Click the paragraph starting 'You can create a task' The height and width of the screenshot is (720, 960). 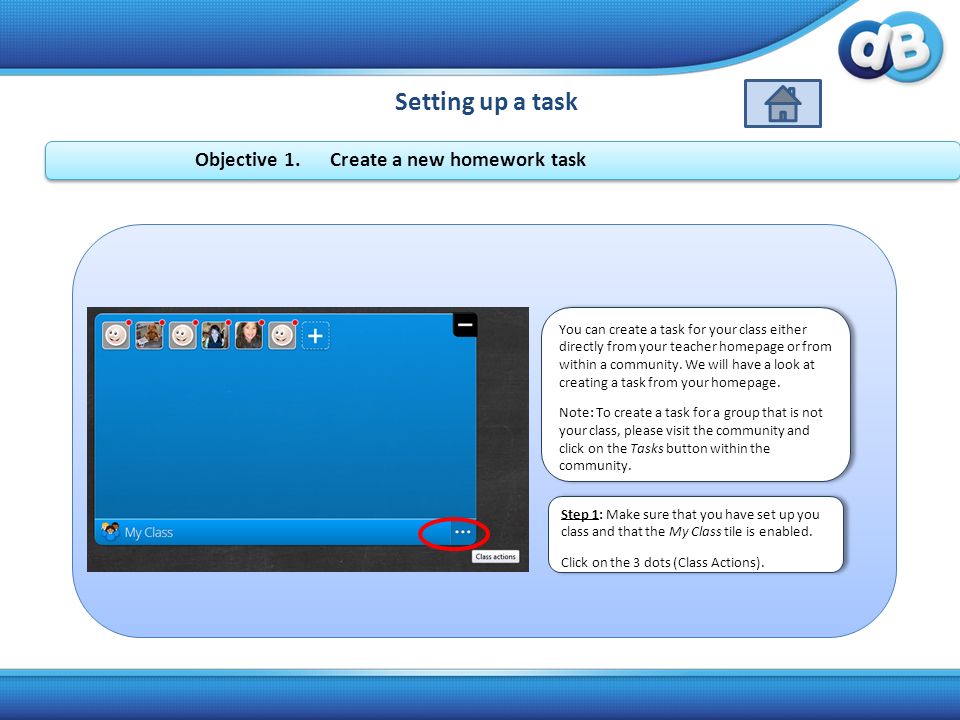click(x=695, y=356)
